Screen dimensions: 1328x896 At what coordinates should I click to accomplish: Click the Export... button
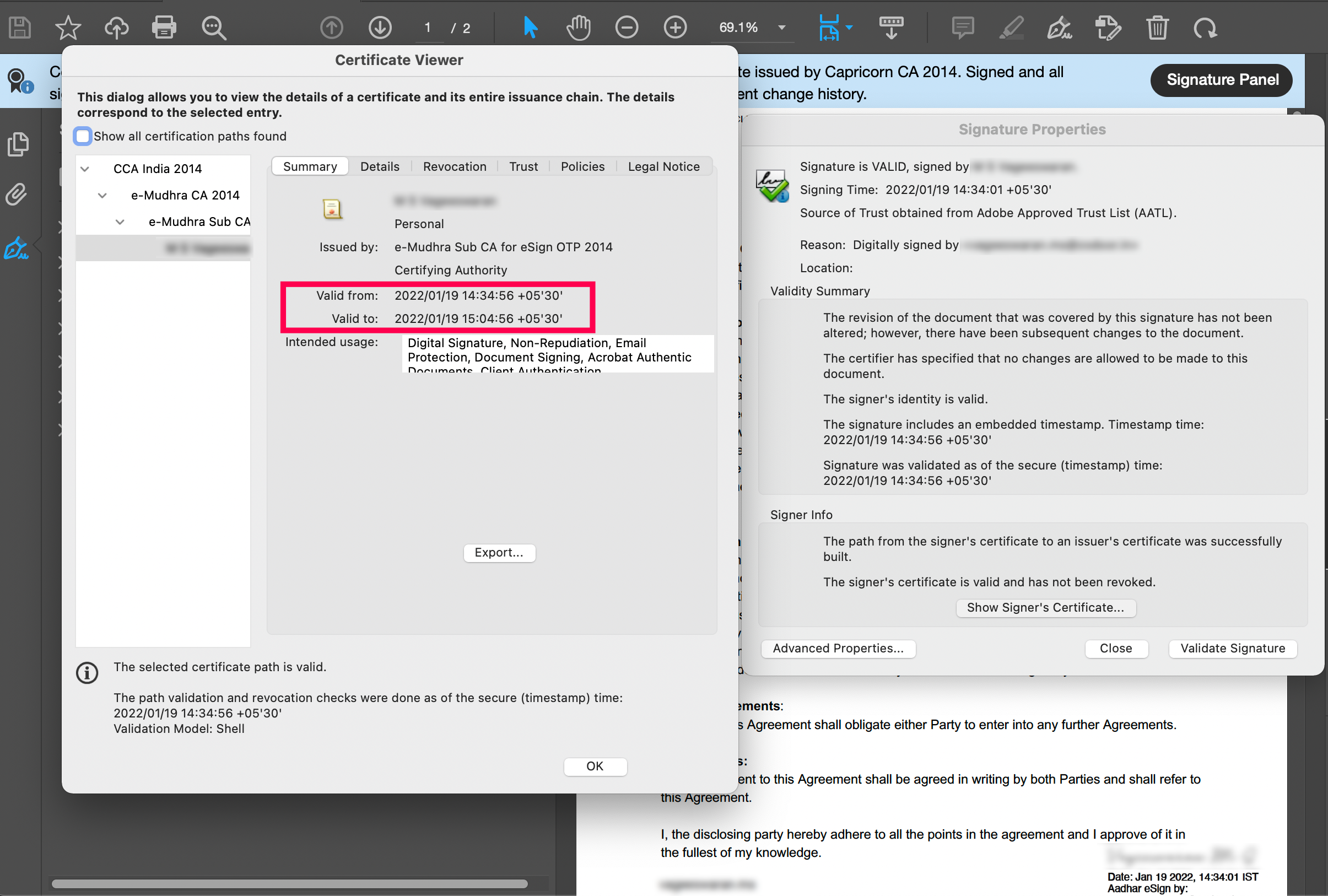pos(499,553)
